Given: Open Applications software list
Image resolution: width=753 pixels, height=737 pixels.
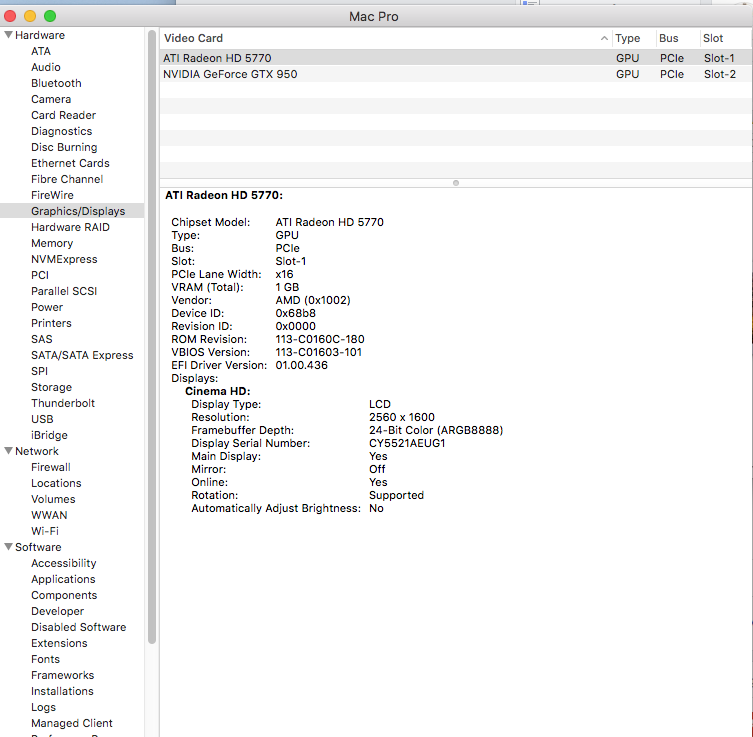Looking at the screenshot, I should coord(63,579).
